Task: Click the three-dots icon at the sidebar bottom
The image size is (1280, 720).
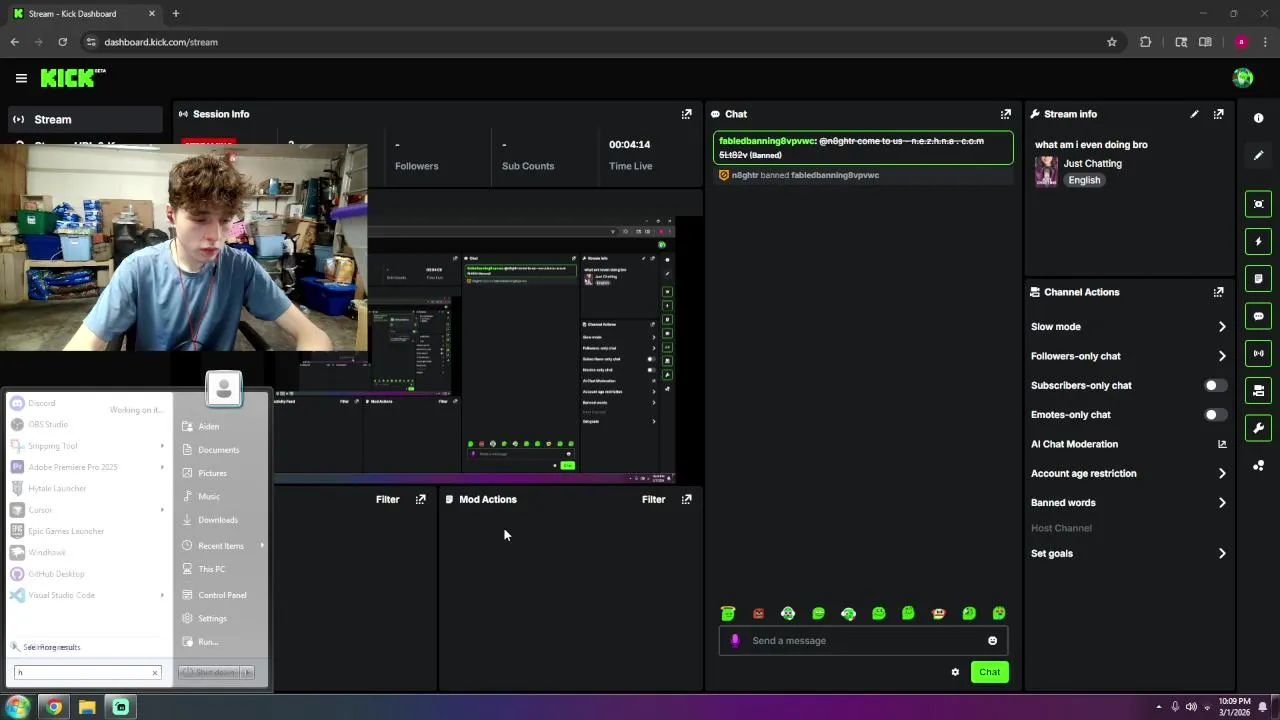Action: [x=1258, y=466]
